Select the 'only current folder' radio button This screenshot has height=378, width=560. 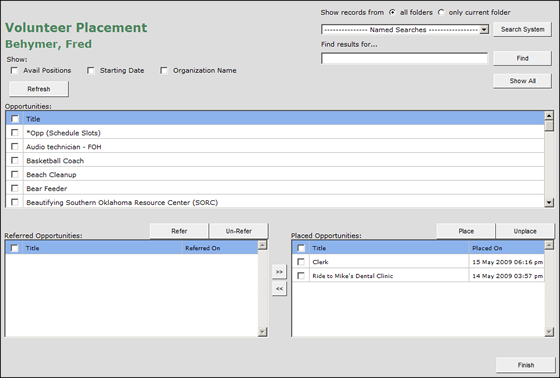441,13
